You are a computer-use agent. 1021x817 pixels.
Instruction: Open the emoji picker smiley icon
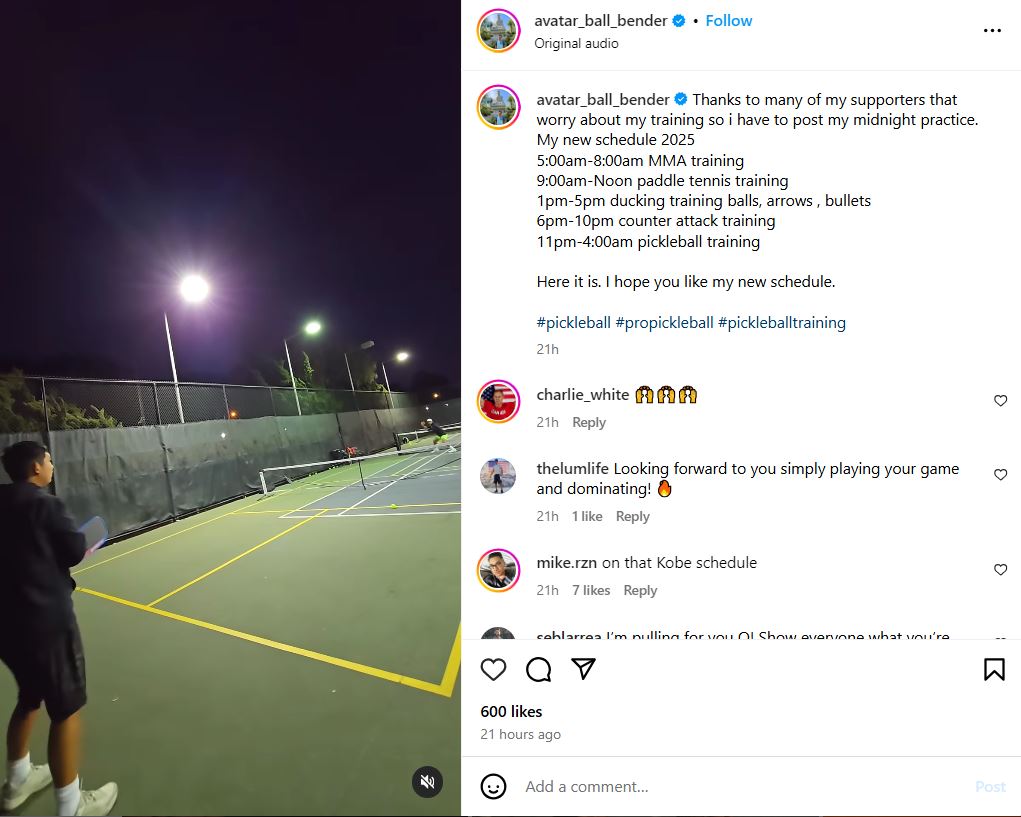click(493, 786)
